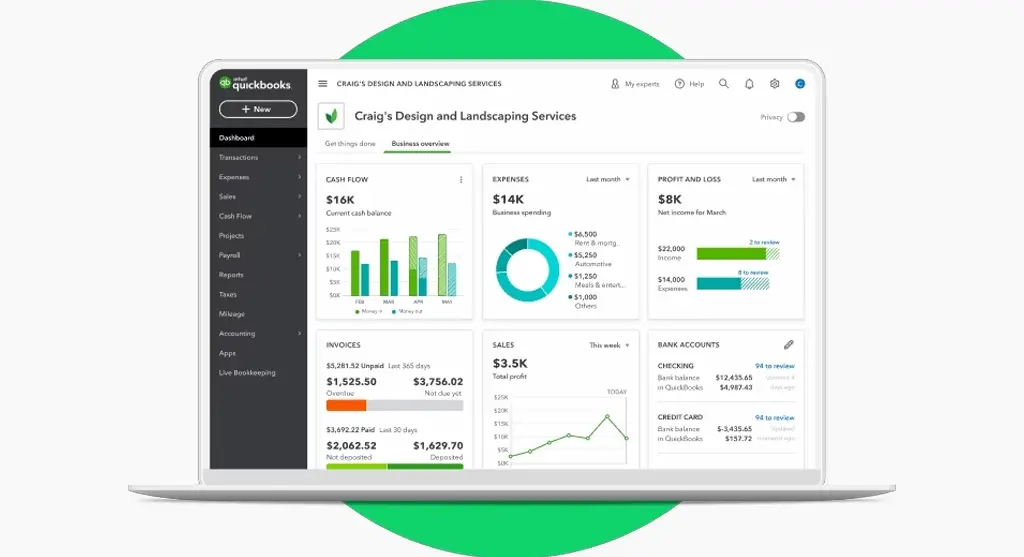Viewport: 1024px width, 557px height.
Task: Open Sales This week dropdown
Action: coord(609,345)
